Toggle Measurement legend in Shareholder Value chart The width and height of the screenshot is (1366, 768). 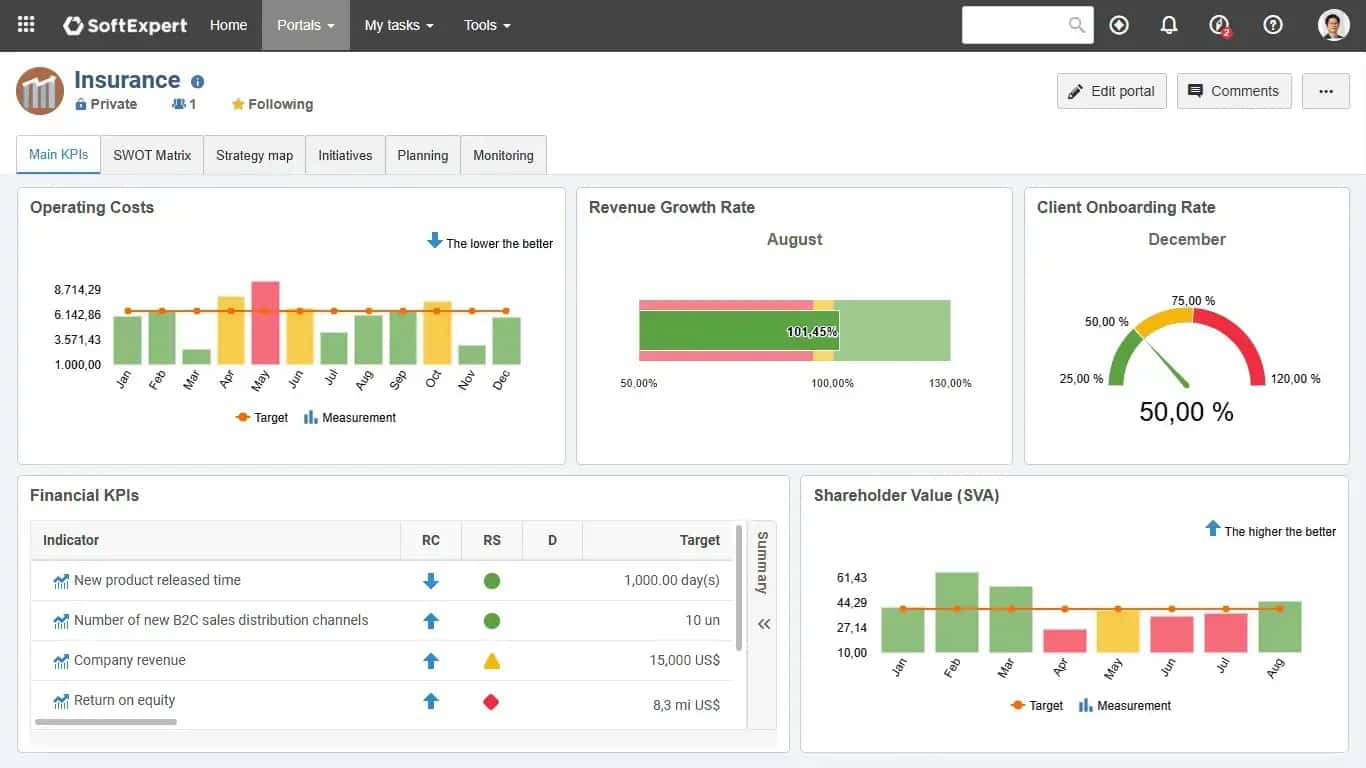[1125, 706]
